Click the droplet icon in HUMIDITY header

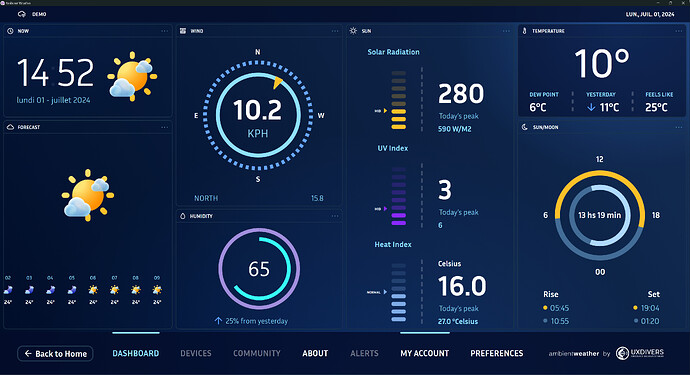[x=183, y=216]
